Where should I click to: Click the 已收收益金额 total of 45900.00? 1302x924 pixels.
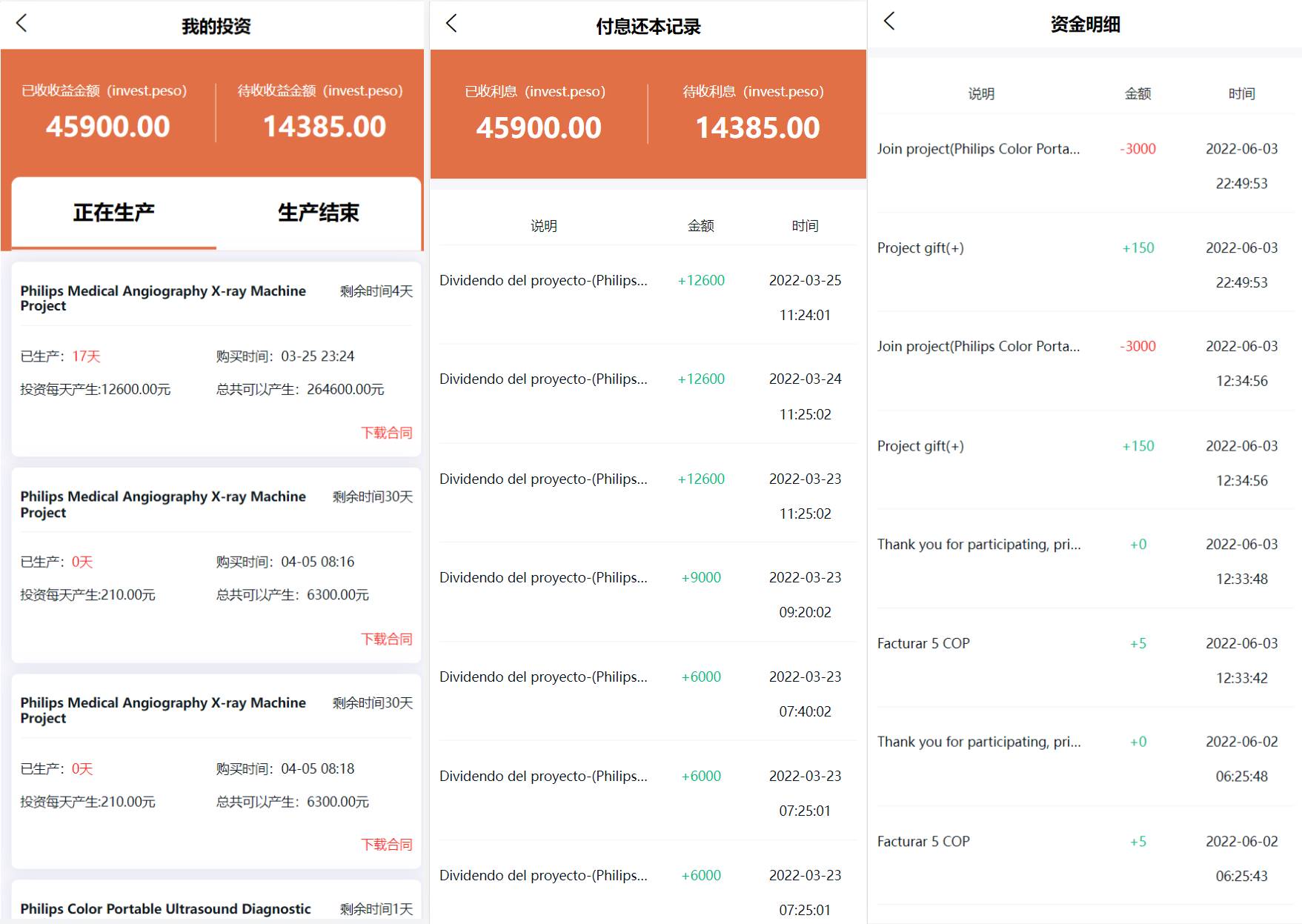click(x=108, y=127)
